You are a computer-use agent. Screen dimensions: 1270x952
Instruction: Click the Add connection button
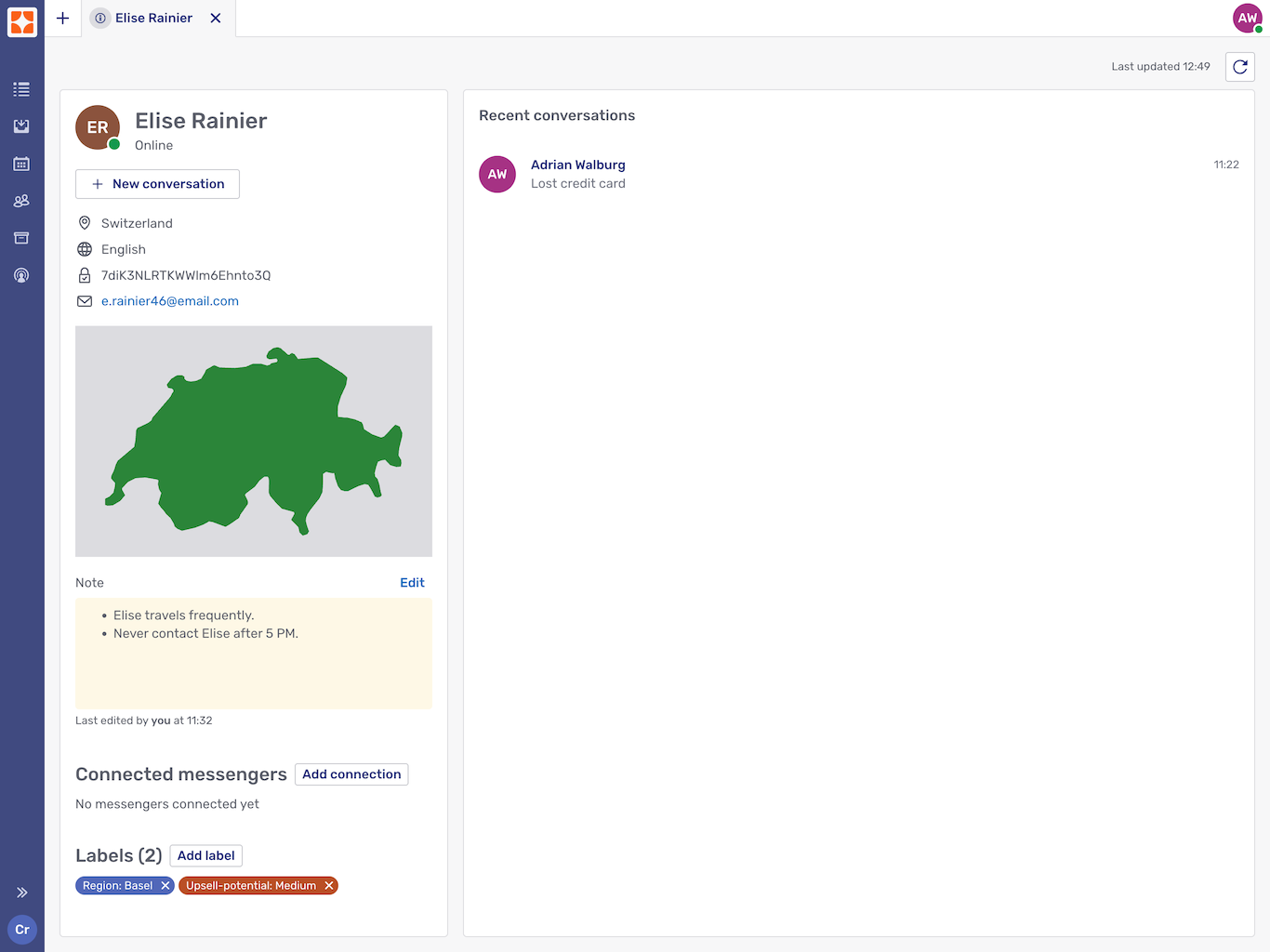click(351, 773)
